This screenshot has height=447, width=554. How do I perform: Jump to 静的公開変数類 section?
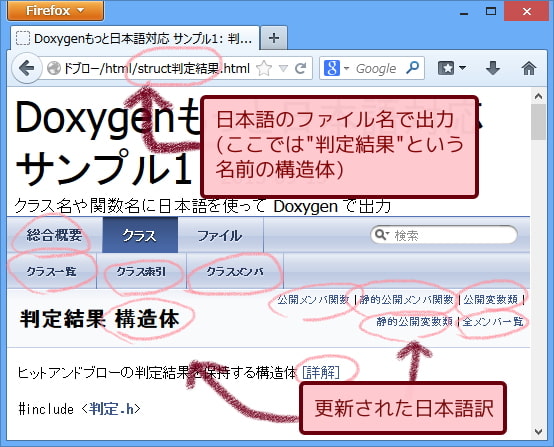pyautogui.click(x=414, y=322)
